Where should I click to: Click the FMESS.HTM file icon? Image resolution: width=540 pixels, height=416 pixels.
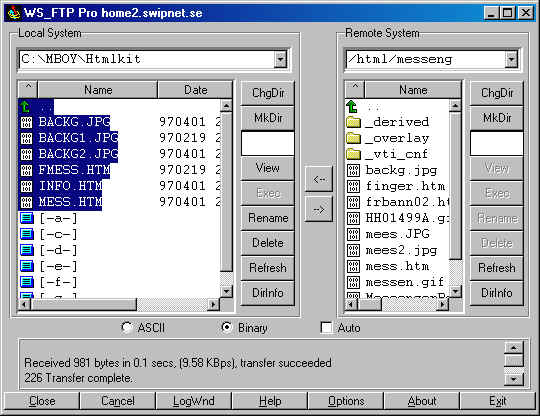point(26,170)
